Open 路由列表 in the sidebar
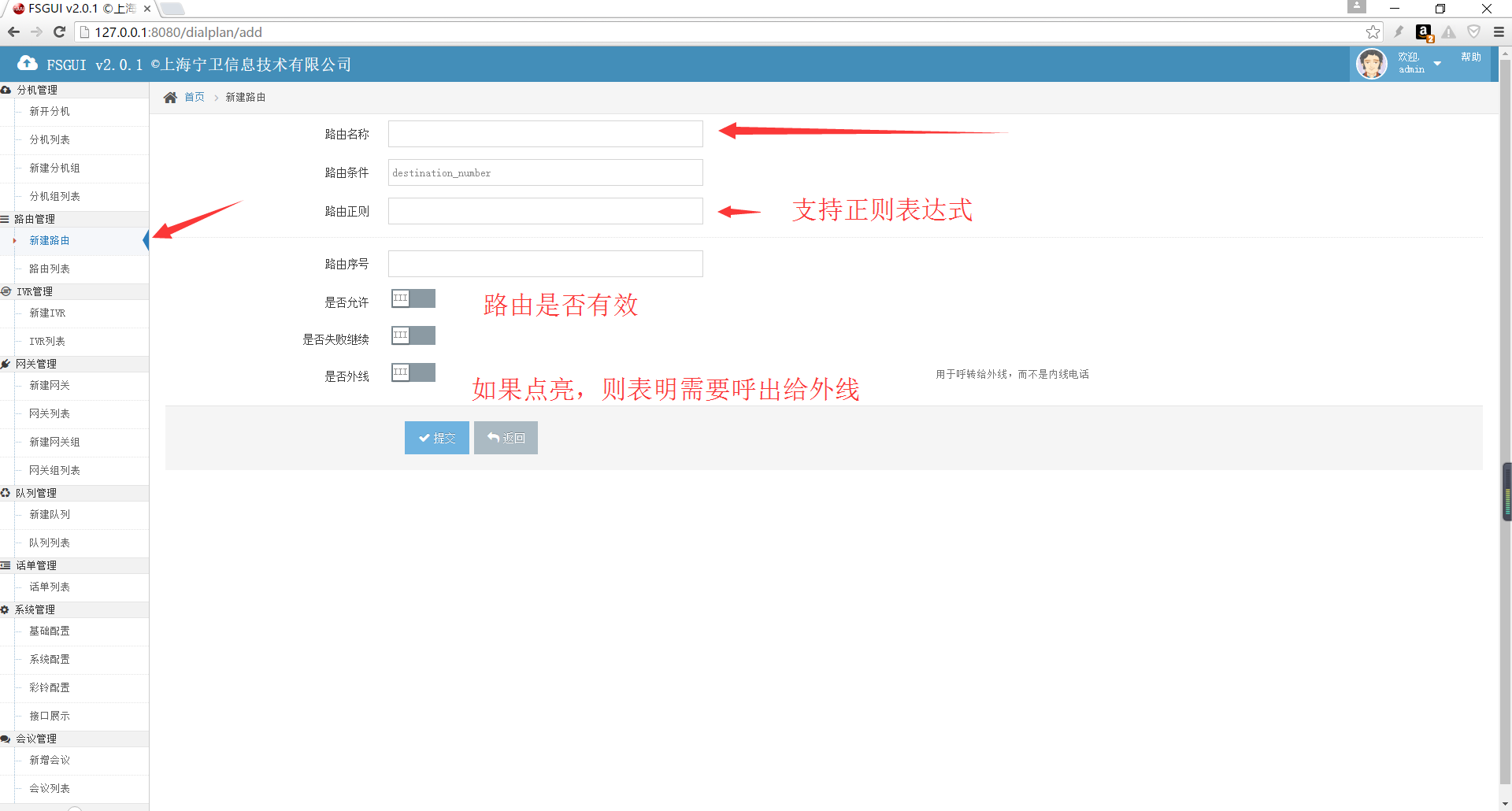The width and height of the screenshot is (1512, 811). tap(50, 269)
